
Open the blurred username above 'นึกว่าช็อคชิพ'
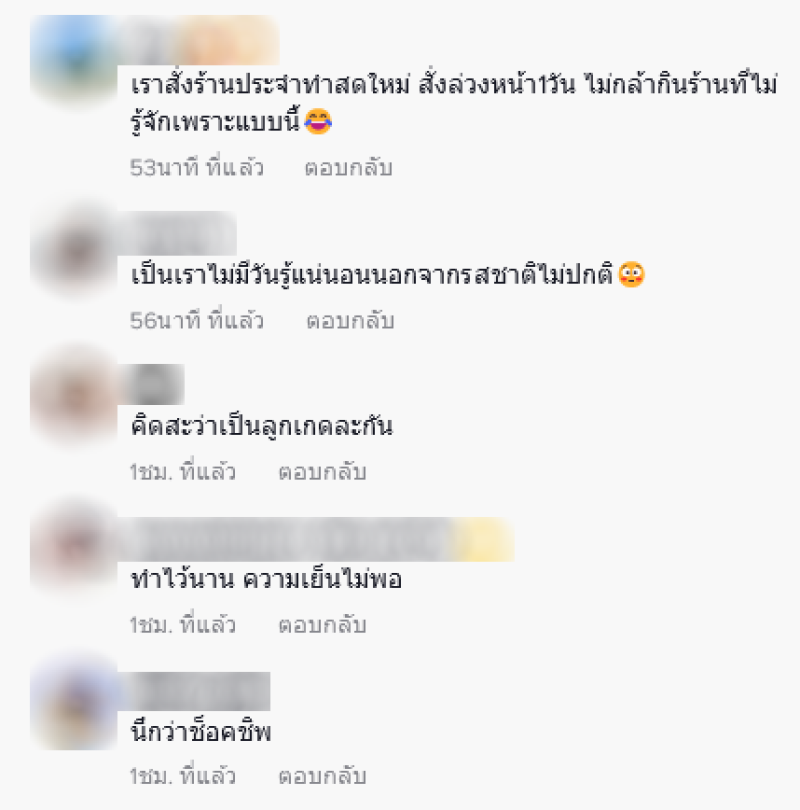click(x=194, y=691)
